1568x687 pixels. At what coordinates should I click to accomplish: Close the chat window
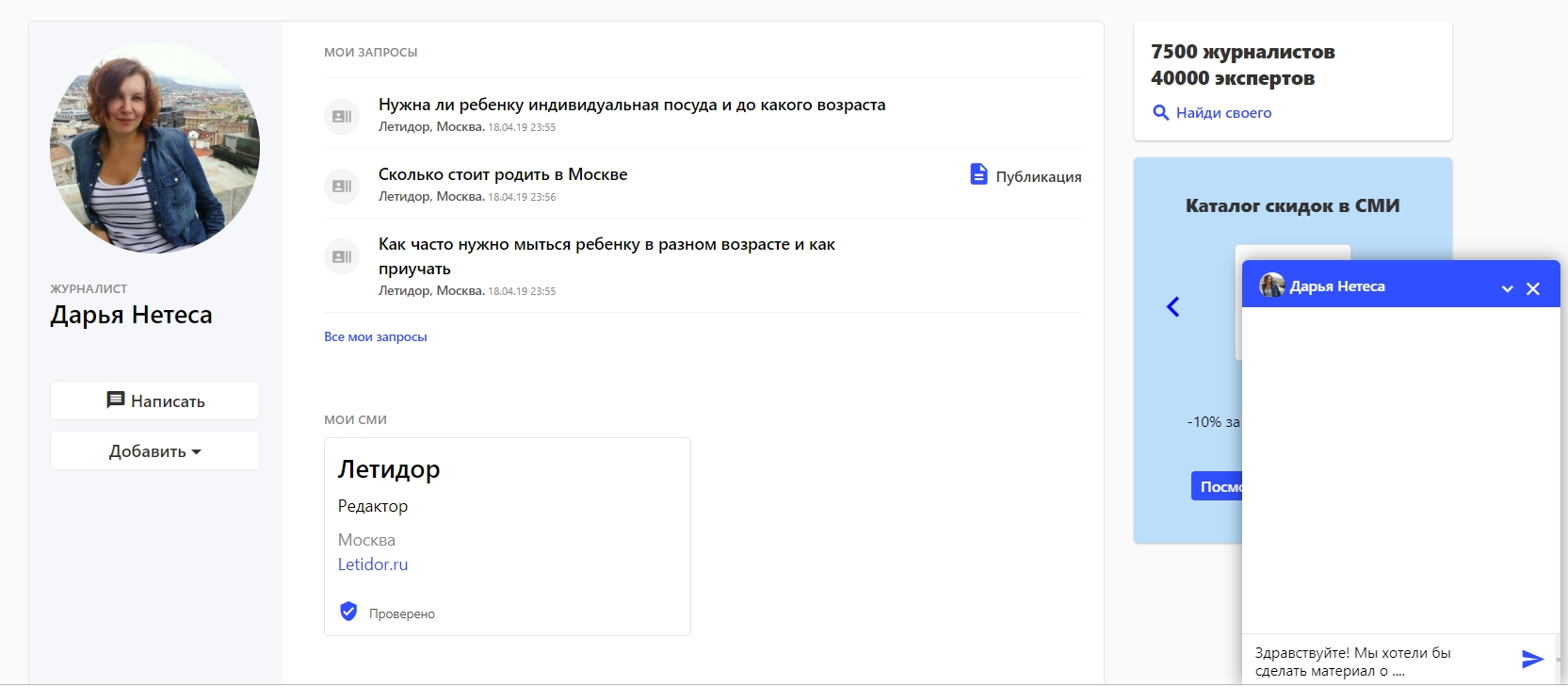pos(1533,288)
